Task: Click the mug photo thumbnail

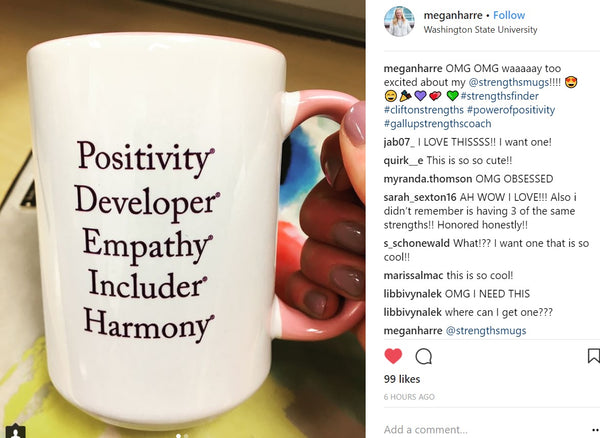Action: coord(183,219)
